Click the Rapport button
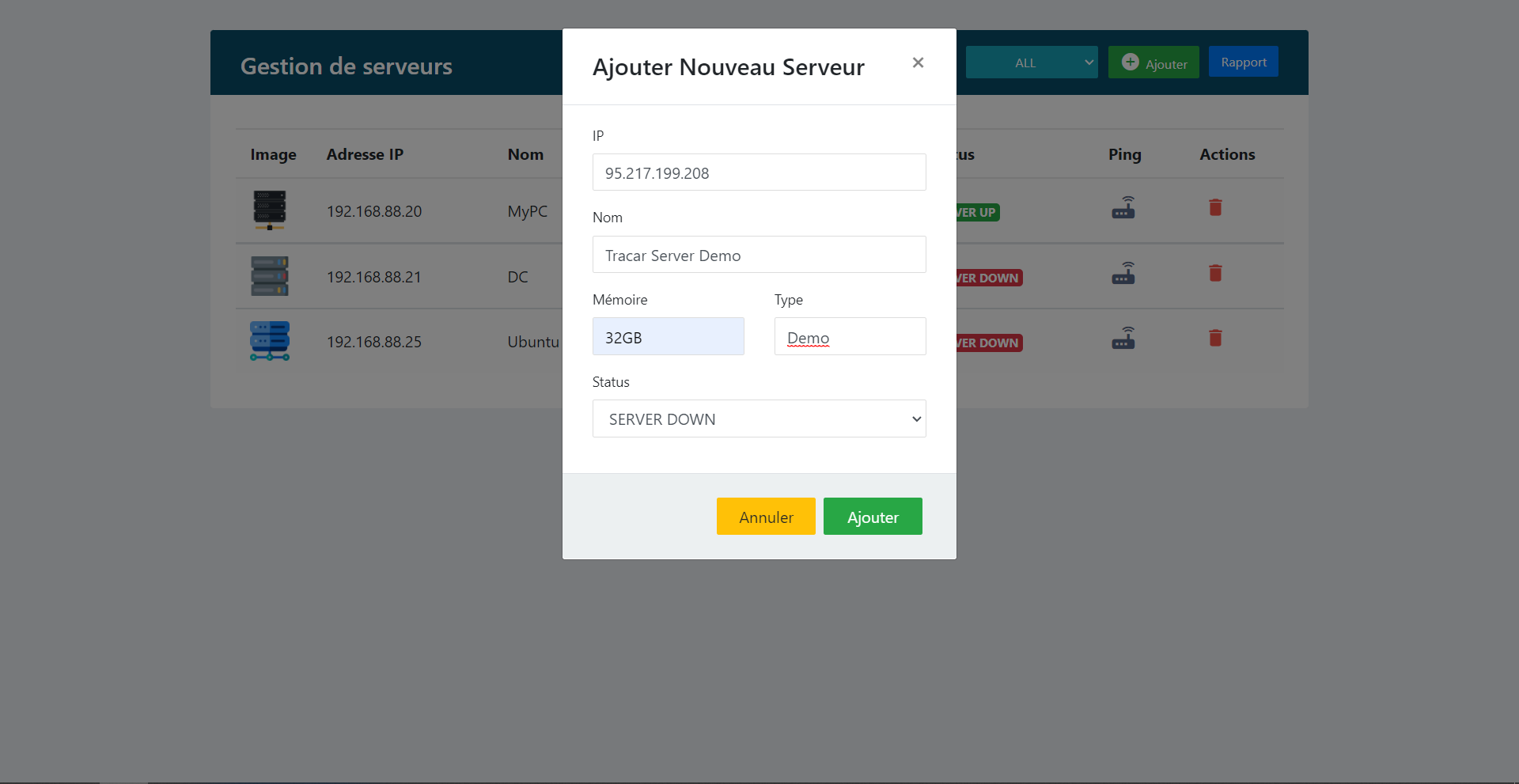Screen dimensions: 1519x784 click(1243, 61)
